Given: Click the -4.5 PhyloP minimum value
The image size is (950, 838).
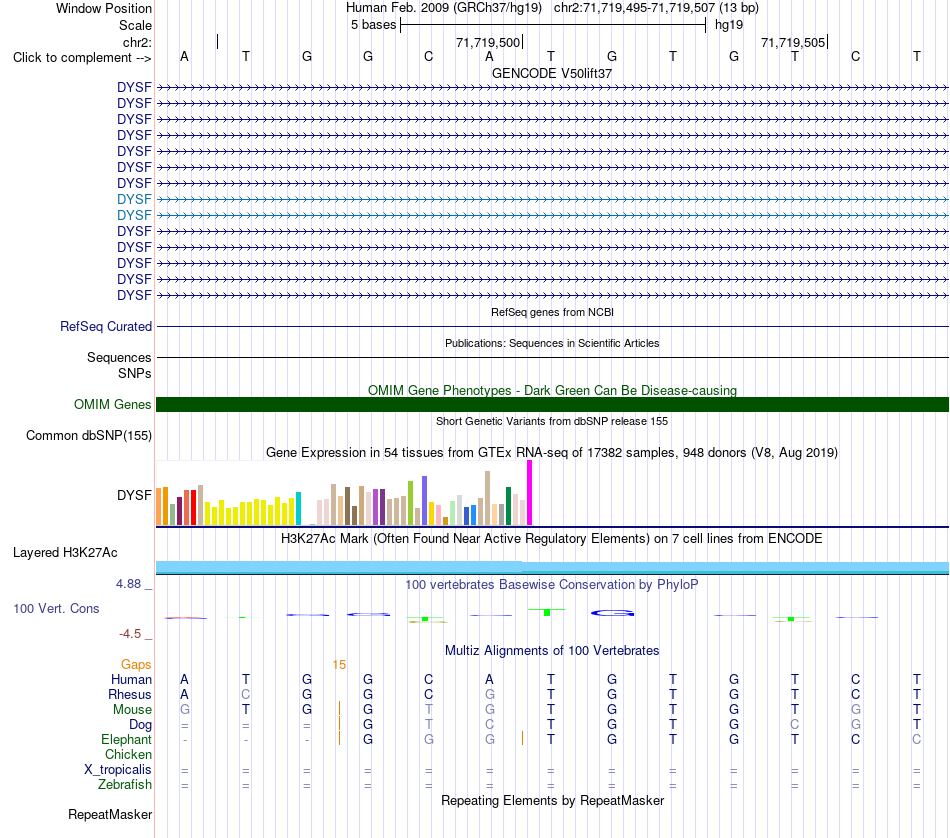Looking at the screenshot, I should pyautogui.click(x=130, y=634).
